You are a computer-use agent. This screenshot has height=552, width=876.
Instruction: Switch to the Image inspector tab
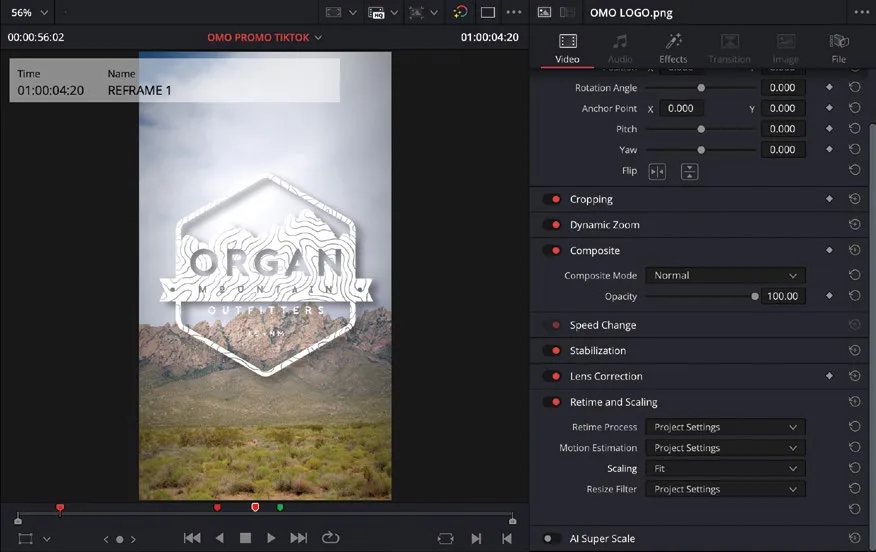785,48
